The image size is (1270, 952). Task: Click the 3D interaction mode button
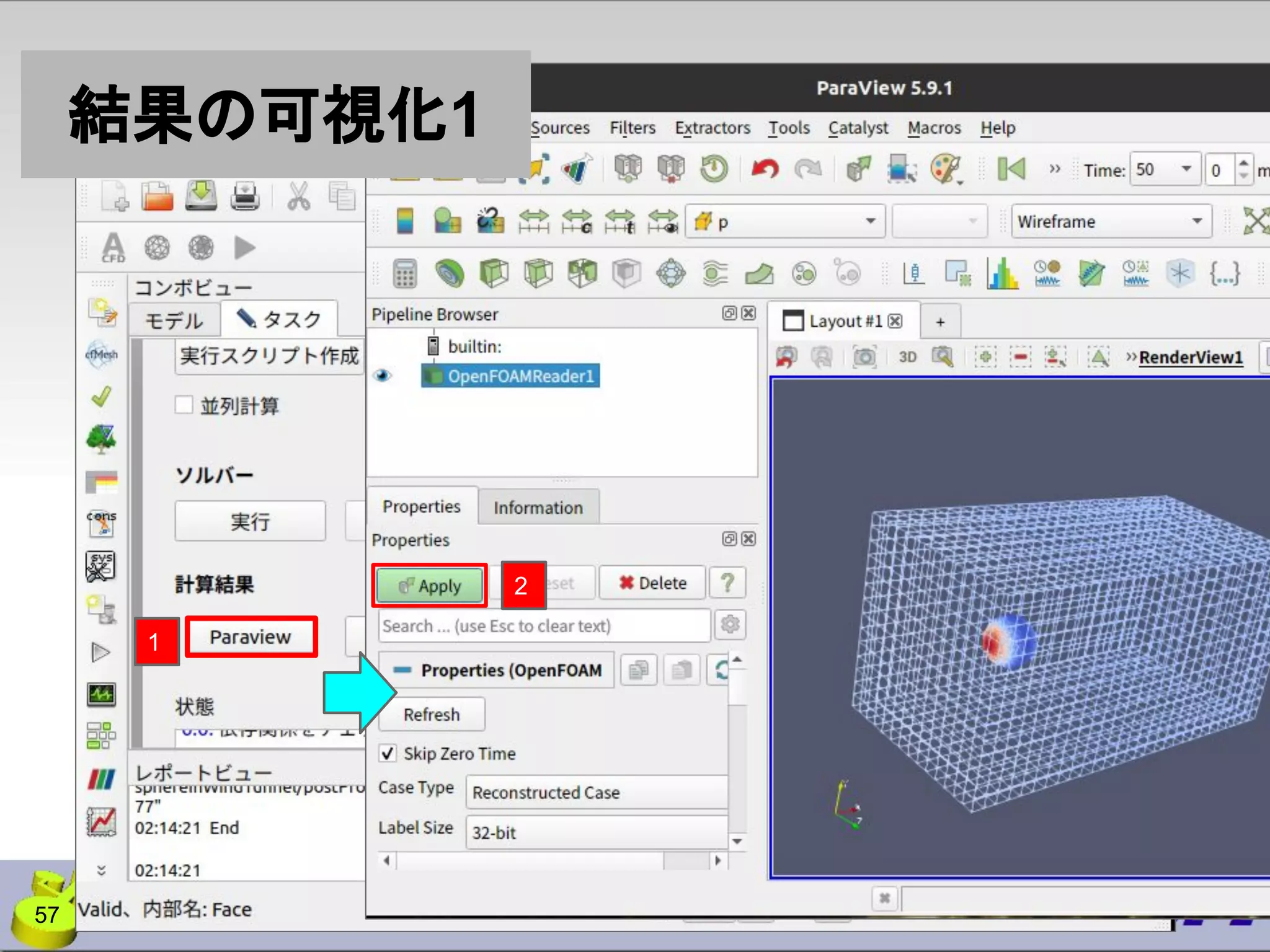[907, 356]
